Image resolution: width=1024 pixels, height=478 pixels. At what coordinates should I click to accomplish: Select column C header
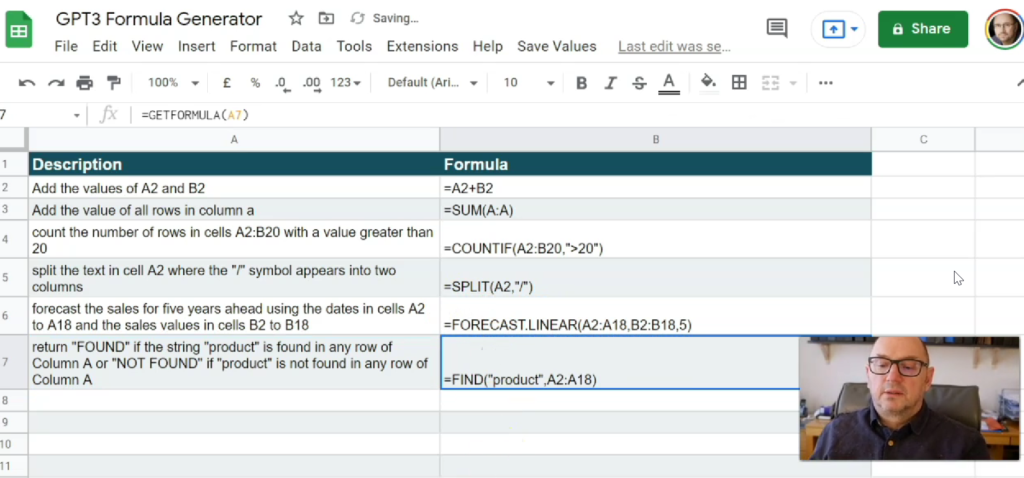tap(923, 139)
